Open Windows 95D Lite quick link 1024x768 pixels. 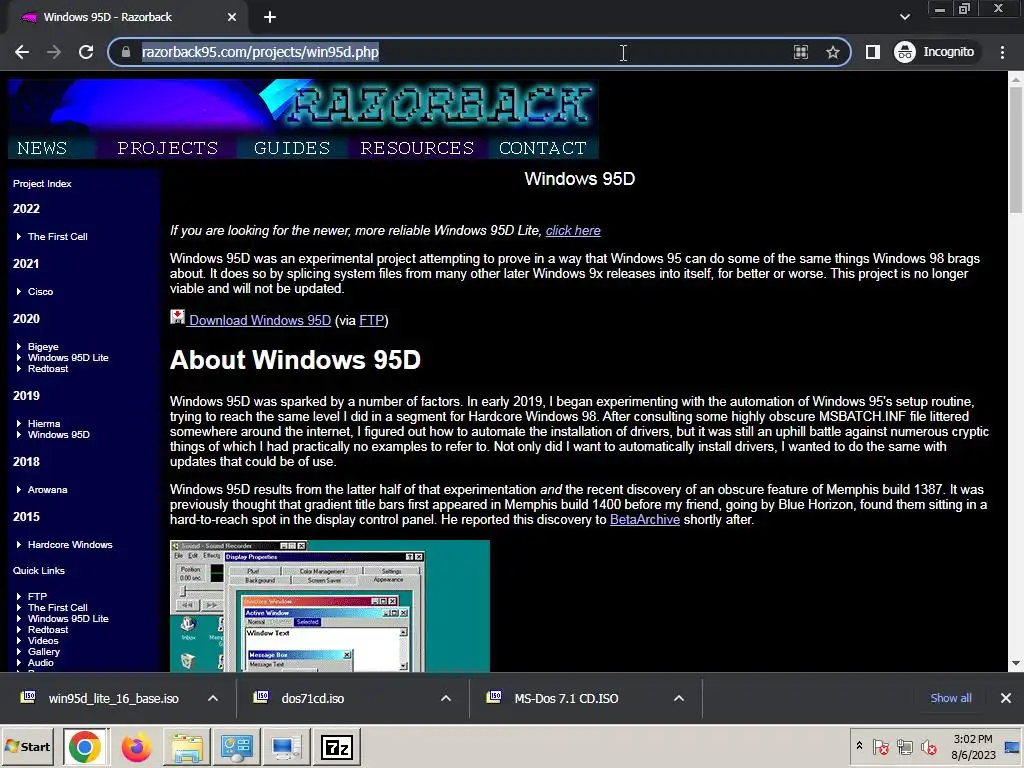click(x=68, y=619)
